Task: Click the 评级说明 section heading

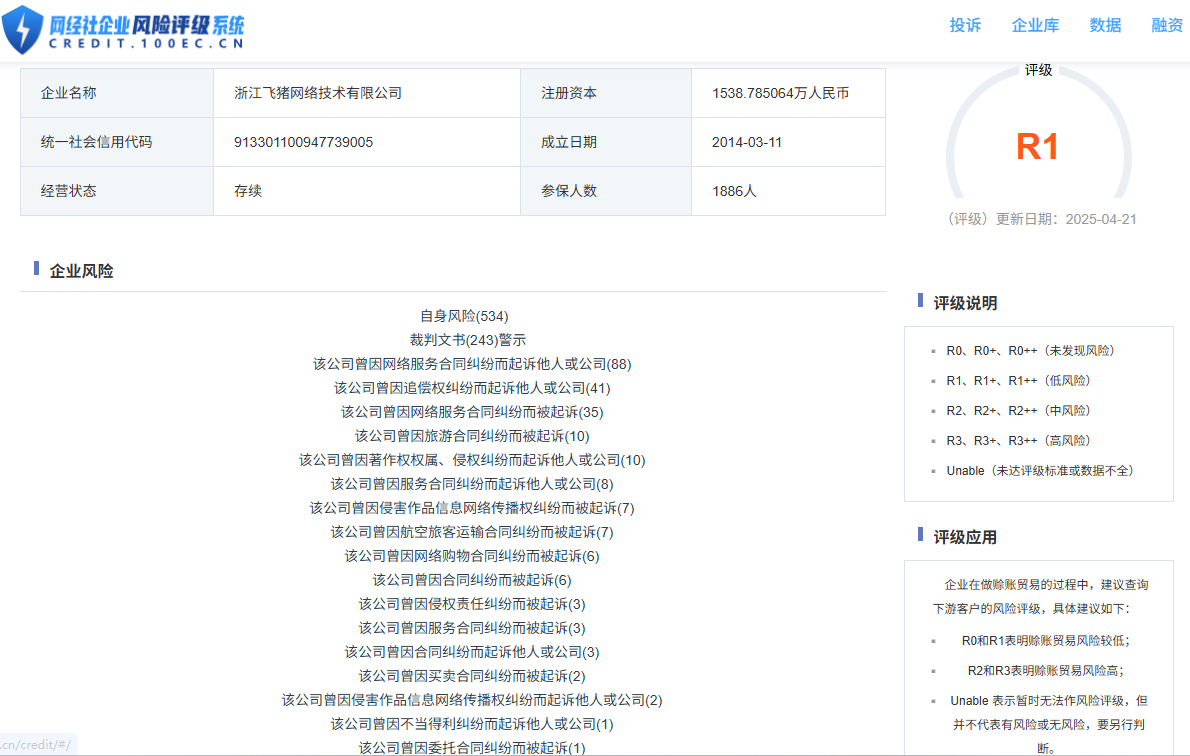Action: 965,303
